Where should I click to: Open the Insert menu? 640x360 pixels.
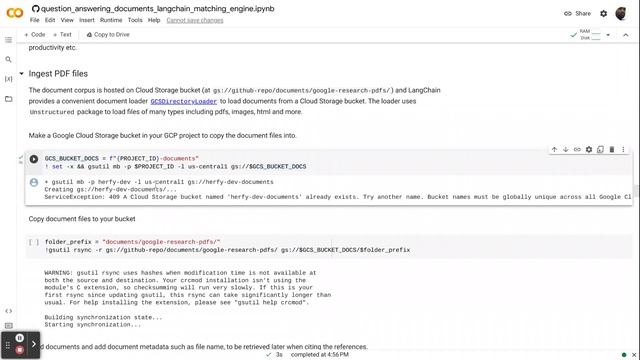(x=87, y=20)
